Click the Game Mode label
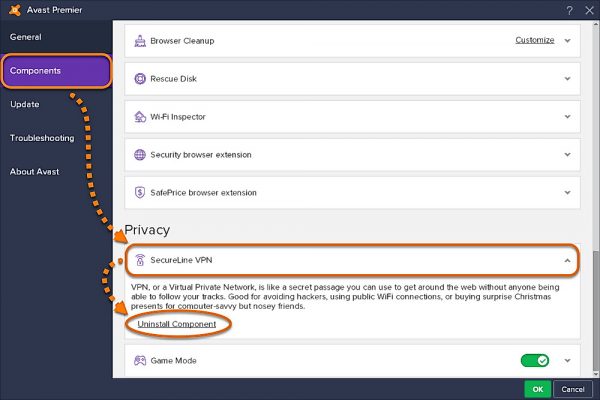This screenshot has height=400, width=600. click(173, 361)
